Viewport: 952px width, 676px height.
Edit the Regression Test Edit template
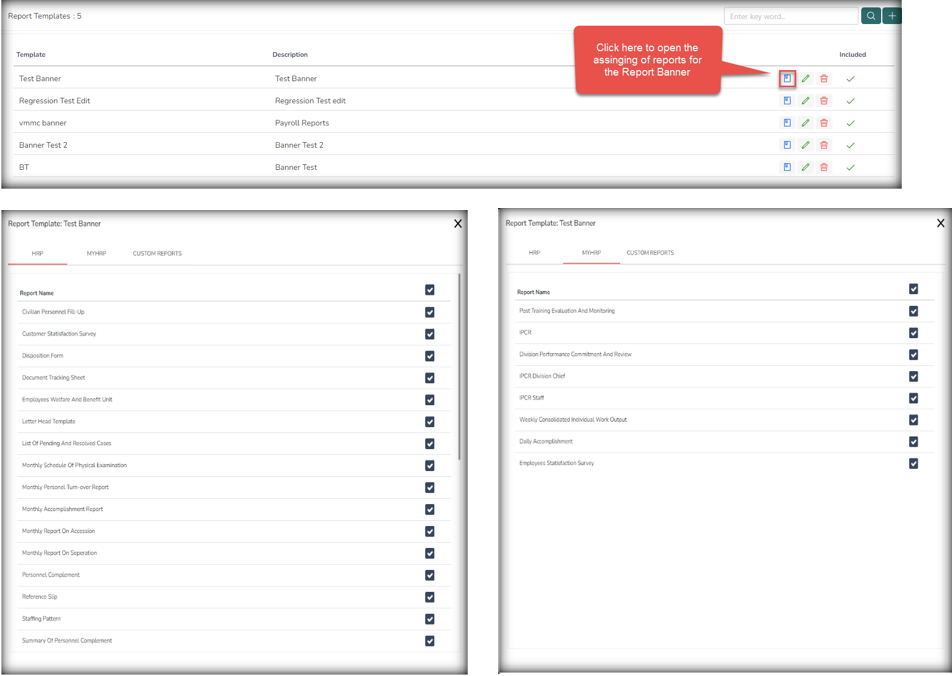tap(806, 101)
